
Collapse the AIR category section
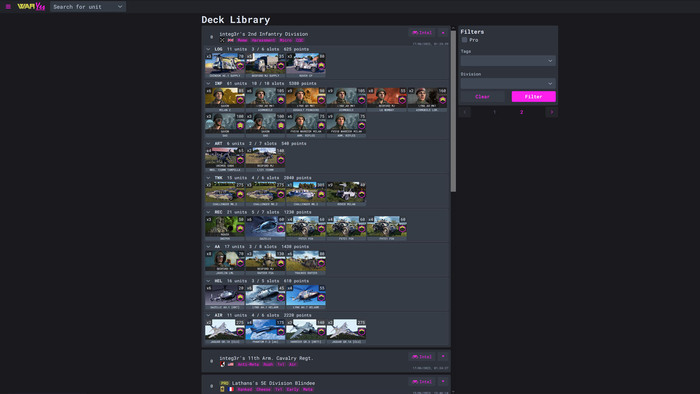(208, 315)
